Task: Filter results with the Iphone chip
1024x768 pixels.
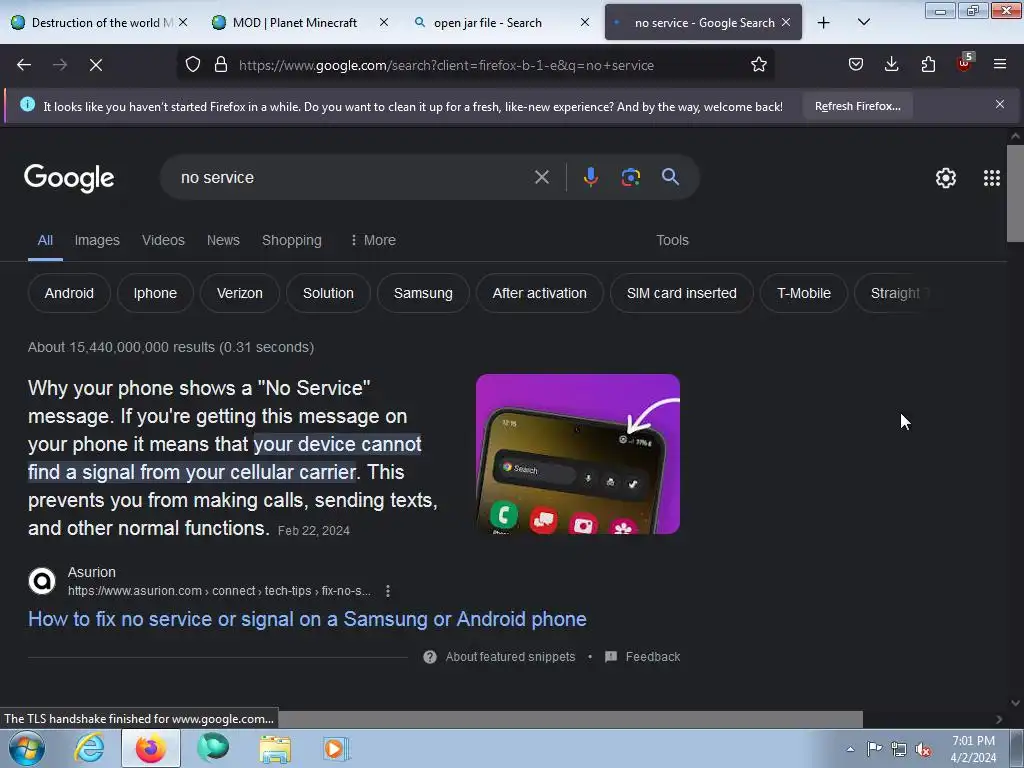Action: (155, 293)
